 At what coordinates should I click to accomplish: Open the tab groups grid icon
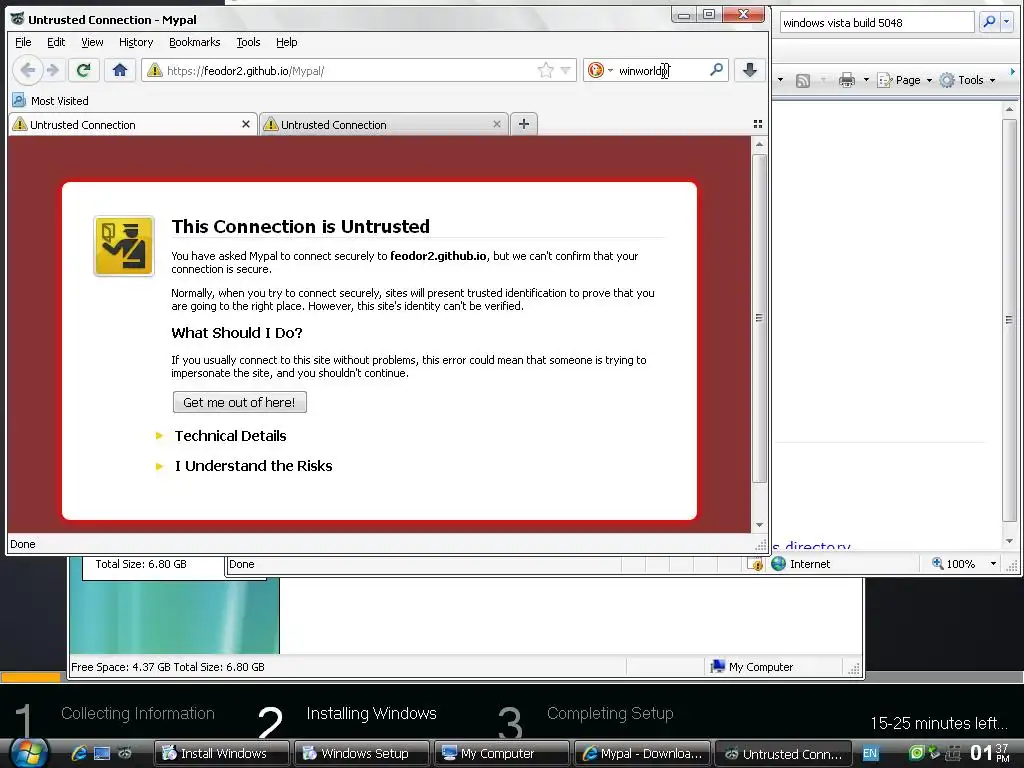tap(758, 124)
